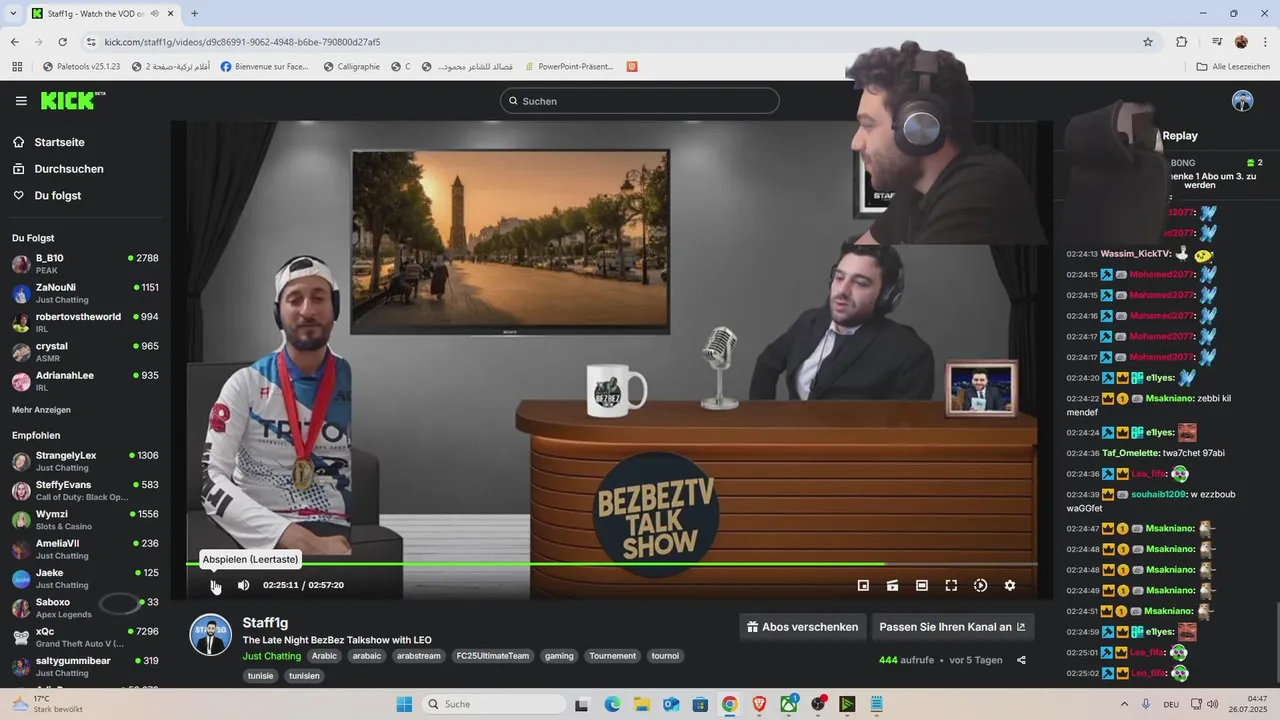Screen dimensions: 1280x720
Task: Open the Calligraphie bookmark
Action: click(x=351, y=67)
